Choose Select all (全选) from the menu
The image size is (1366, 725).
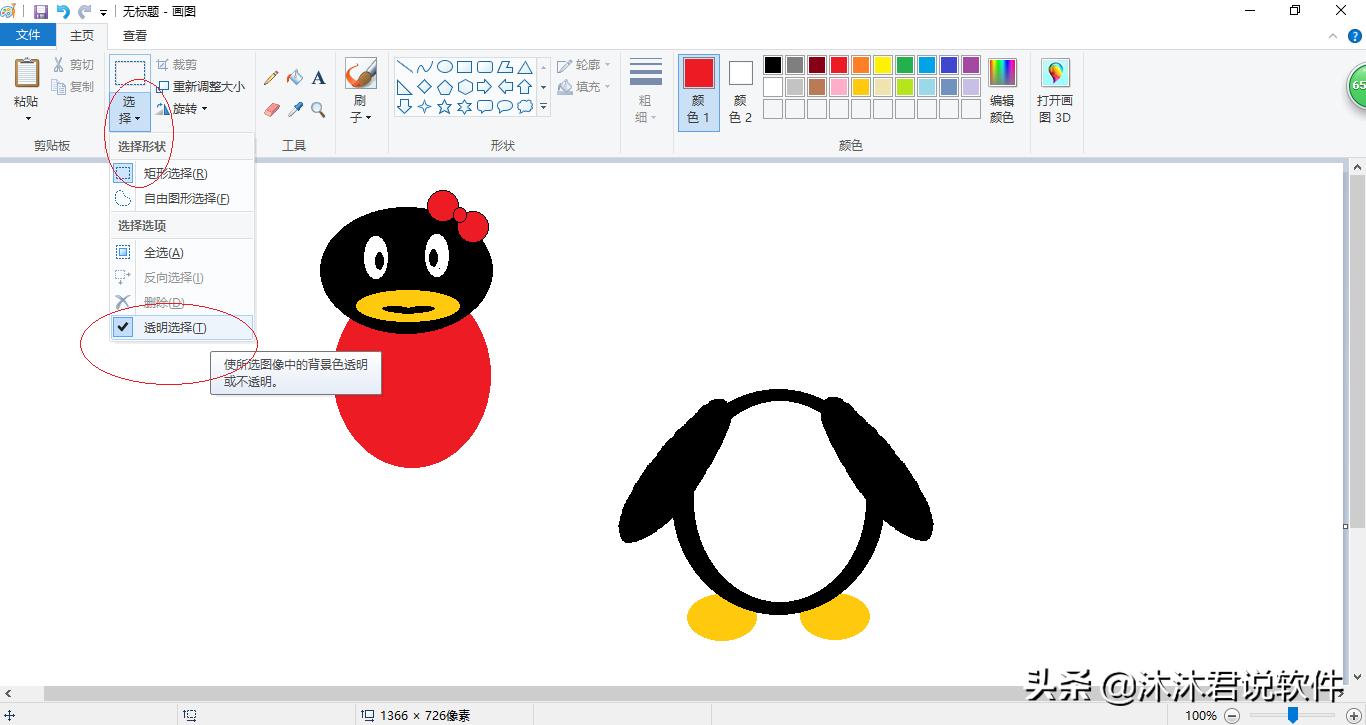click(x=181, y=253)
